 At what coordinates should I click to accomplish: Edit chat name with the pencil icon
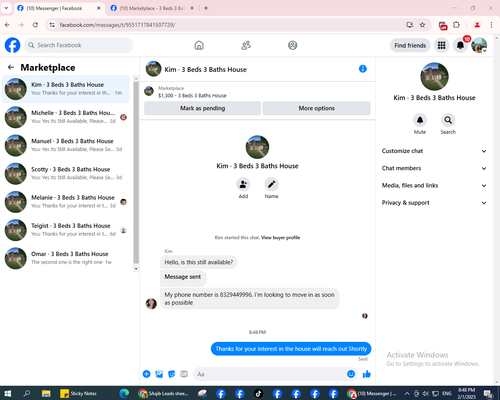click(x=272, y=184)
